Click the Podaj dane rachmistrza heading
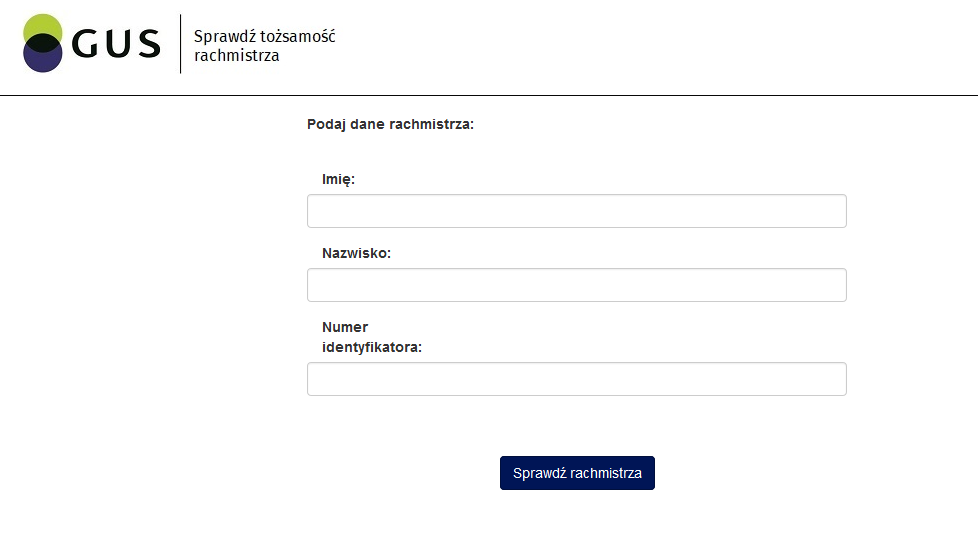The image size is (978, 540). pyautogui.click(x=390, y=125)
